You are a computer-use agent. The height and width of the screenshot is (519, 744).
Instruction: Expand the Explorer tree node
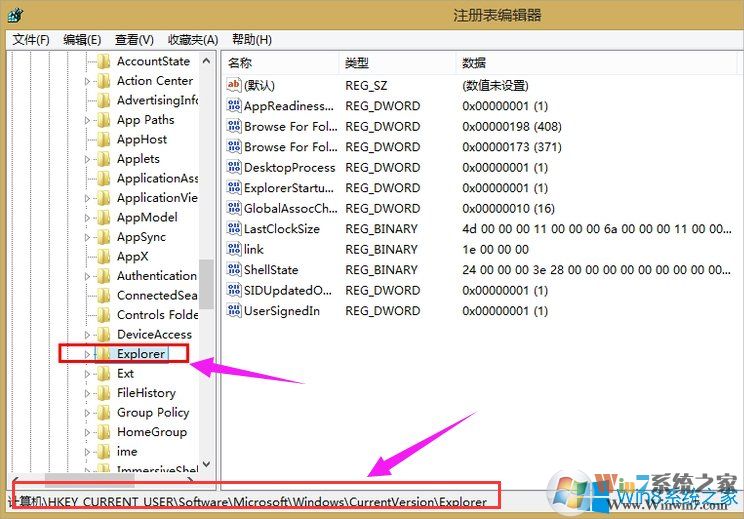tap(87, 354)
